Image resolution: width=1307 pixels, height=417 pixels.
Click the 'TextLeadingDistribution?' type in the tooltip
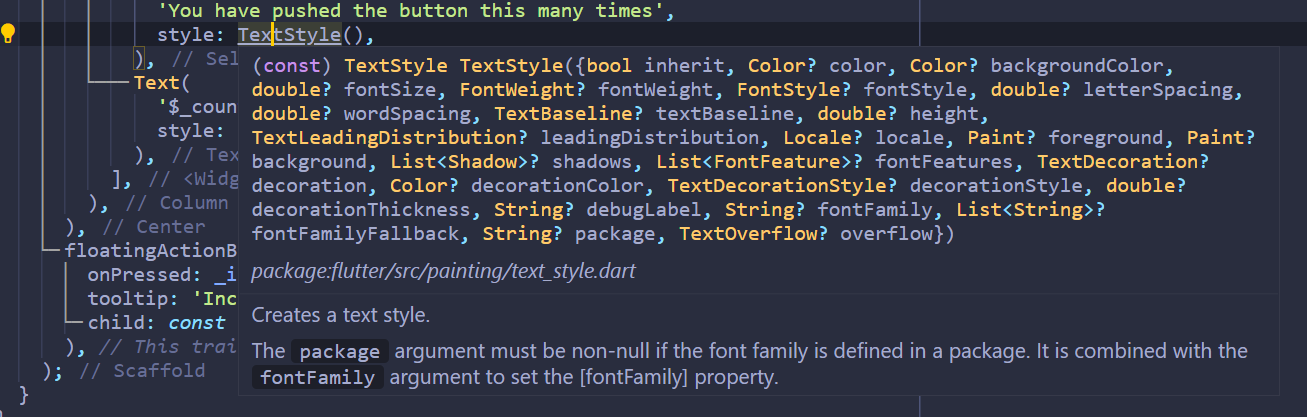coord(390,138)
